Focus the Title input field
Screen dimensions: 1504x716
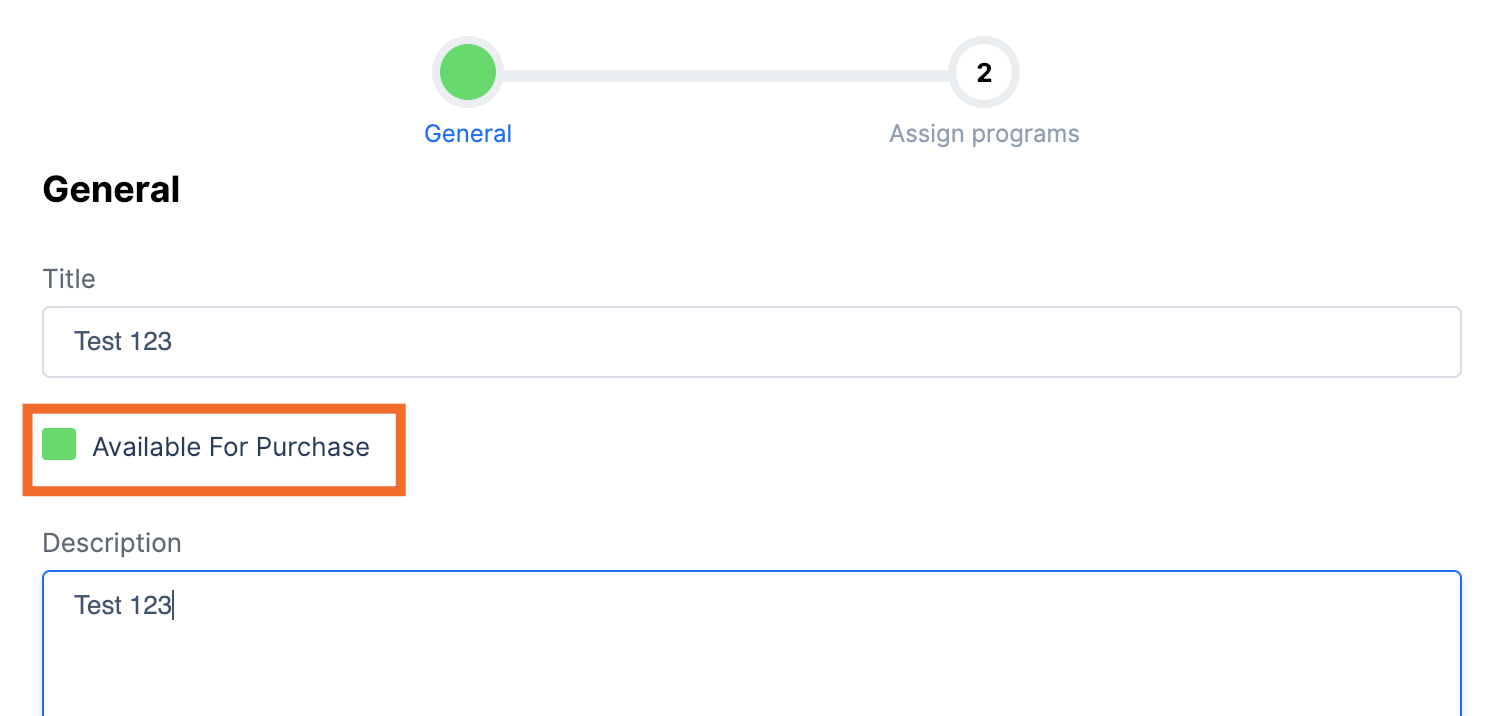click(750, 342)
